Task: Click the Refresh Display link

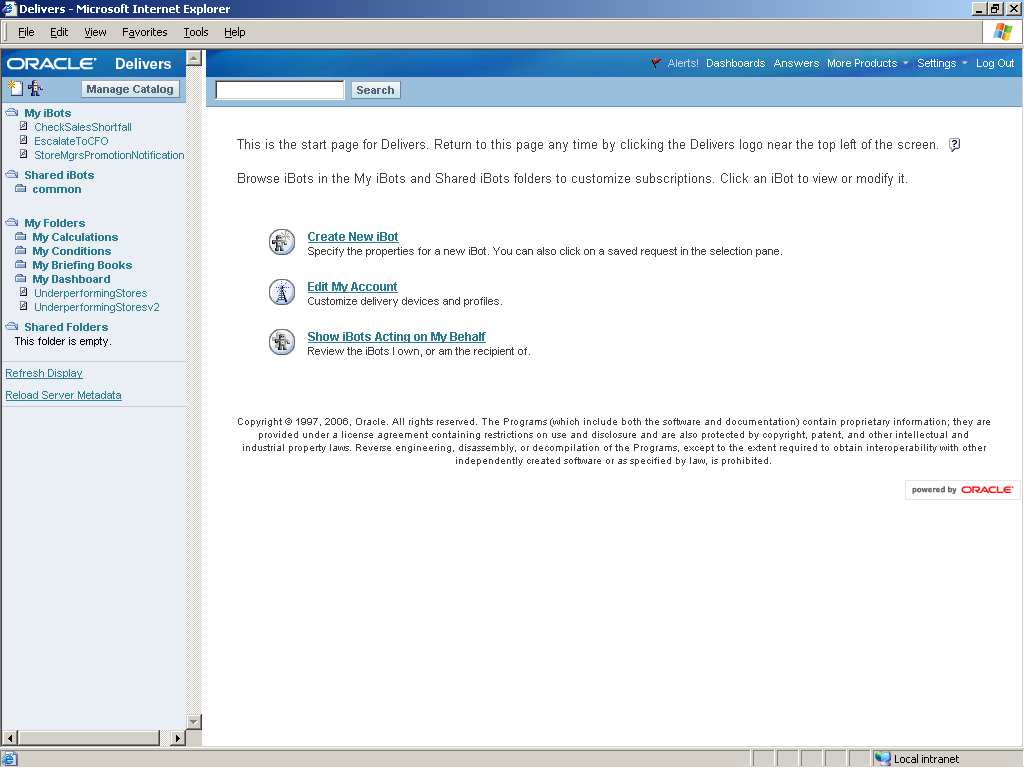Action: [44, 373]
